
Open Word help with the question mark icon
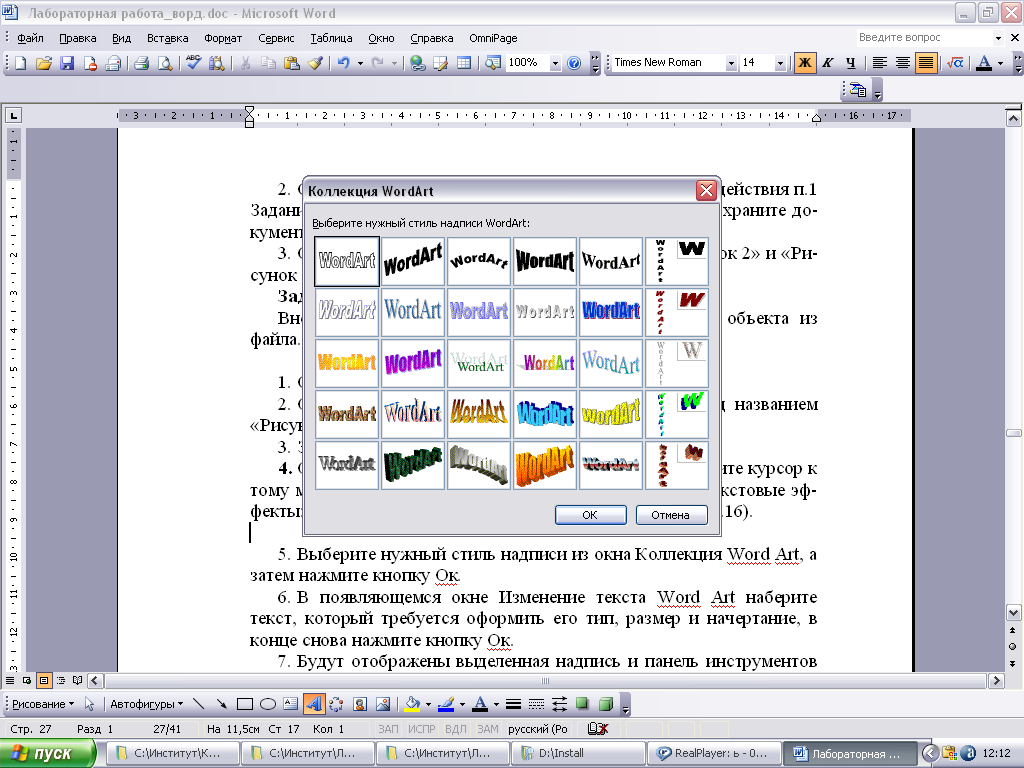[x=574, y=63]
